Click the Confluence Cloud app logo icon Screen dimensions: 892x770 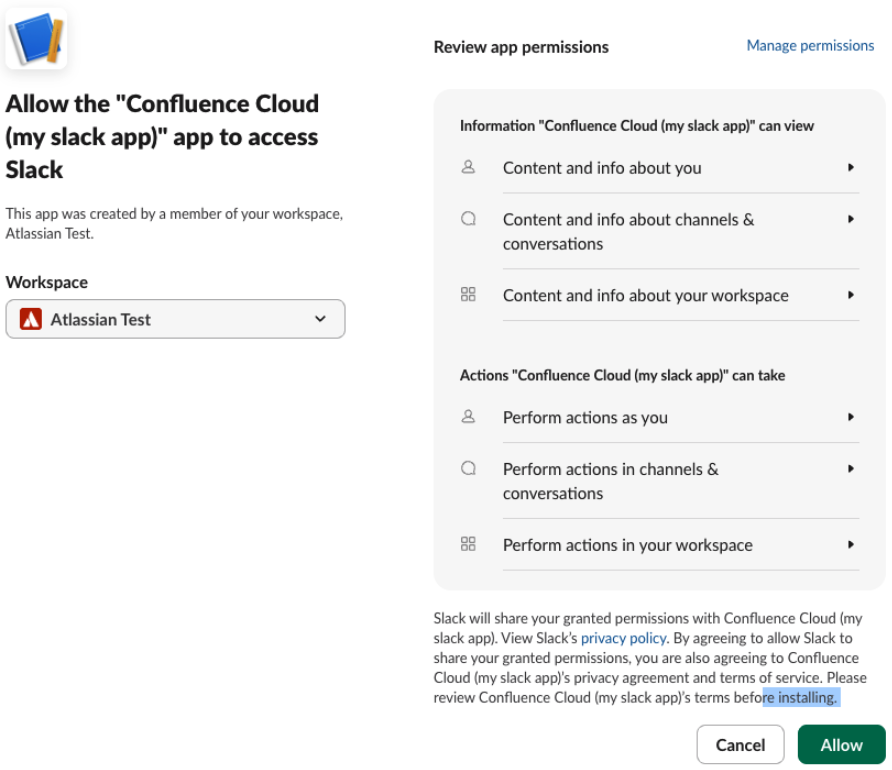tap(36, 39)
